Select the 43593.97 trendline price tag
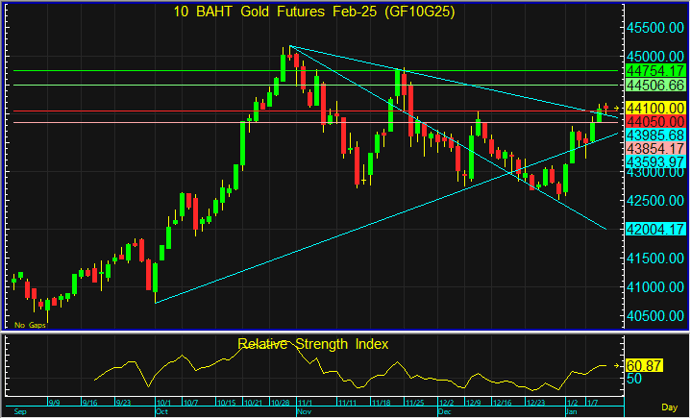691x419 pixels. [654, 161]
